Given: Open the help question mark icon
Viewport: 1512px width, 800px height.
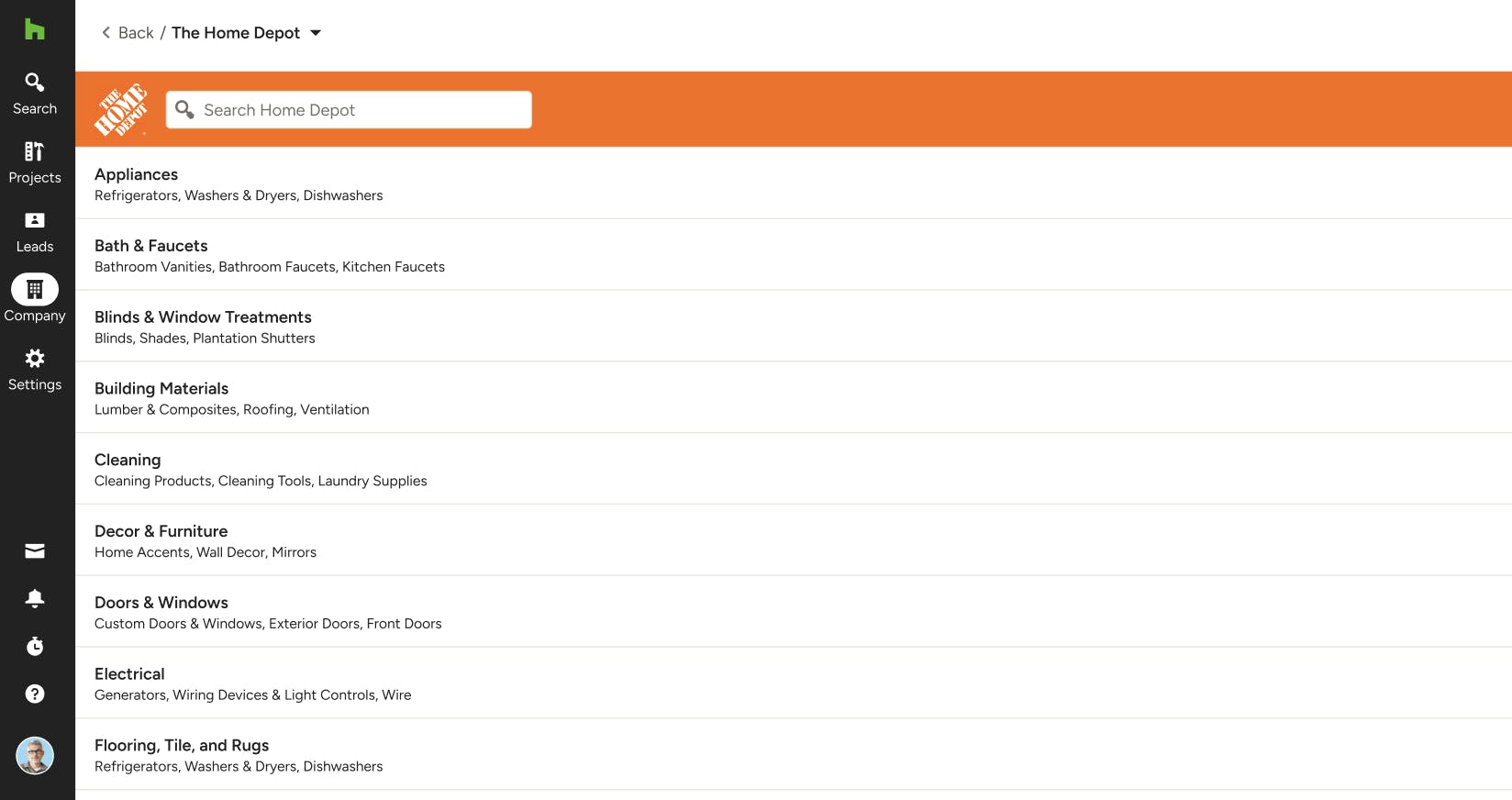Looking at the screenshot, I should coord(35,694).
